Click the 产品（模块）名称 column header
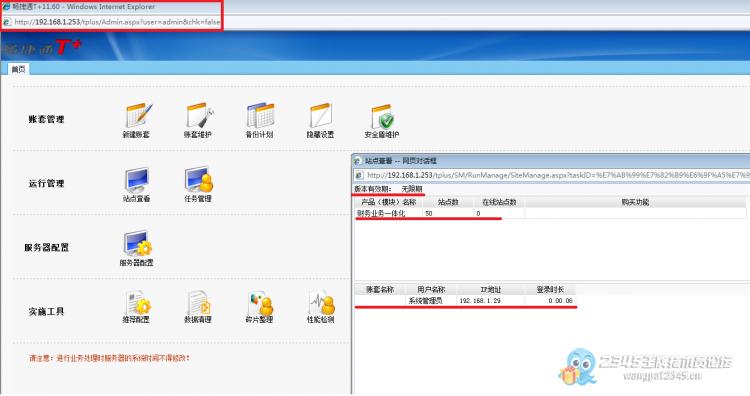Screen dimensions: 750x396 coord(388,202)
